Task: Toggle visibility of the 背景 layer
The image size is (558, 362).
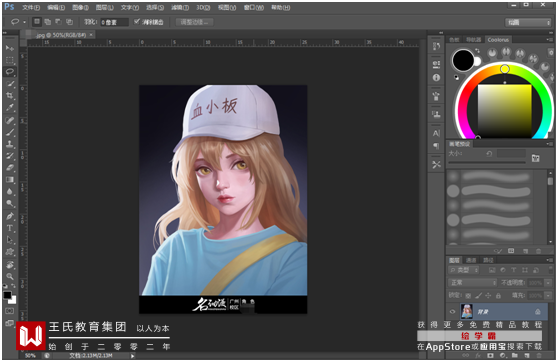Action: (452, 312)
